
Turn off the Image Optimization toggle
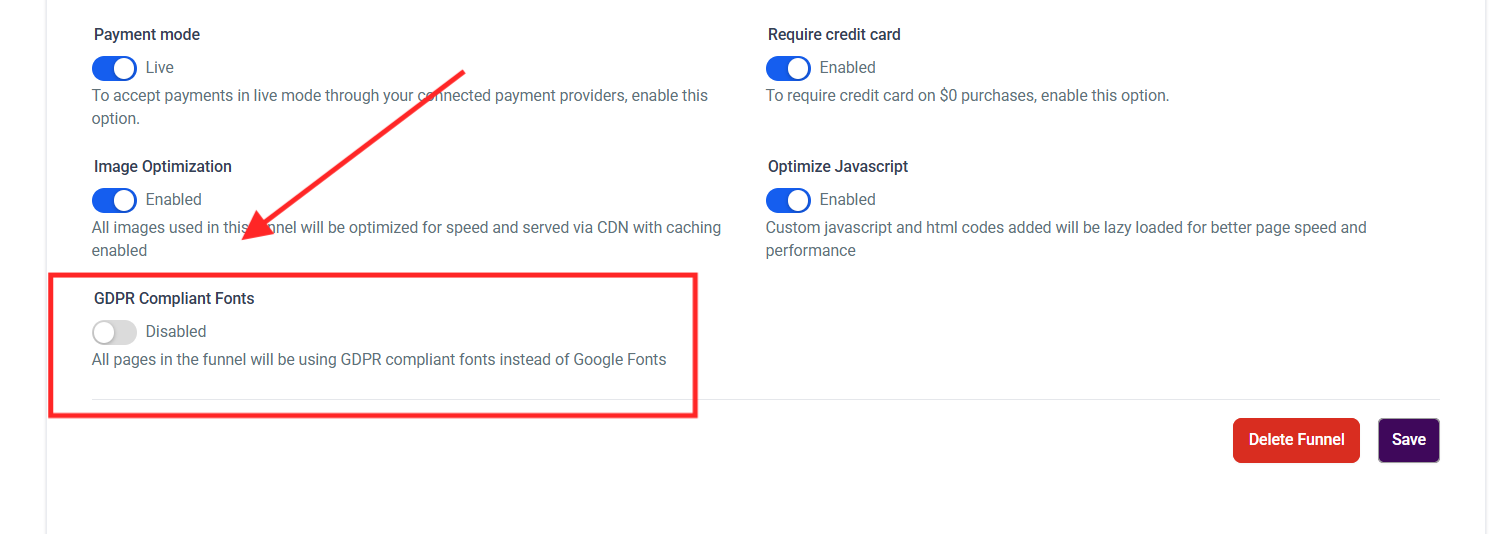point(114,200)
